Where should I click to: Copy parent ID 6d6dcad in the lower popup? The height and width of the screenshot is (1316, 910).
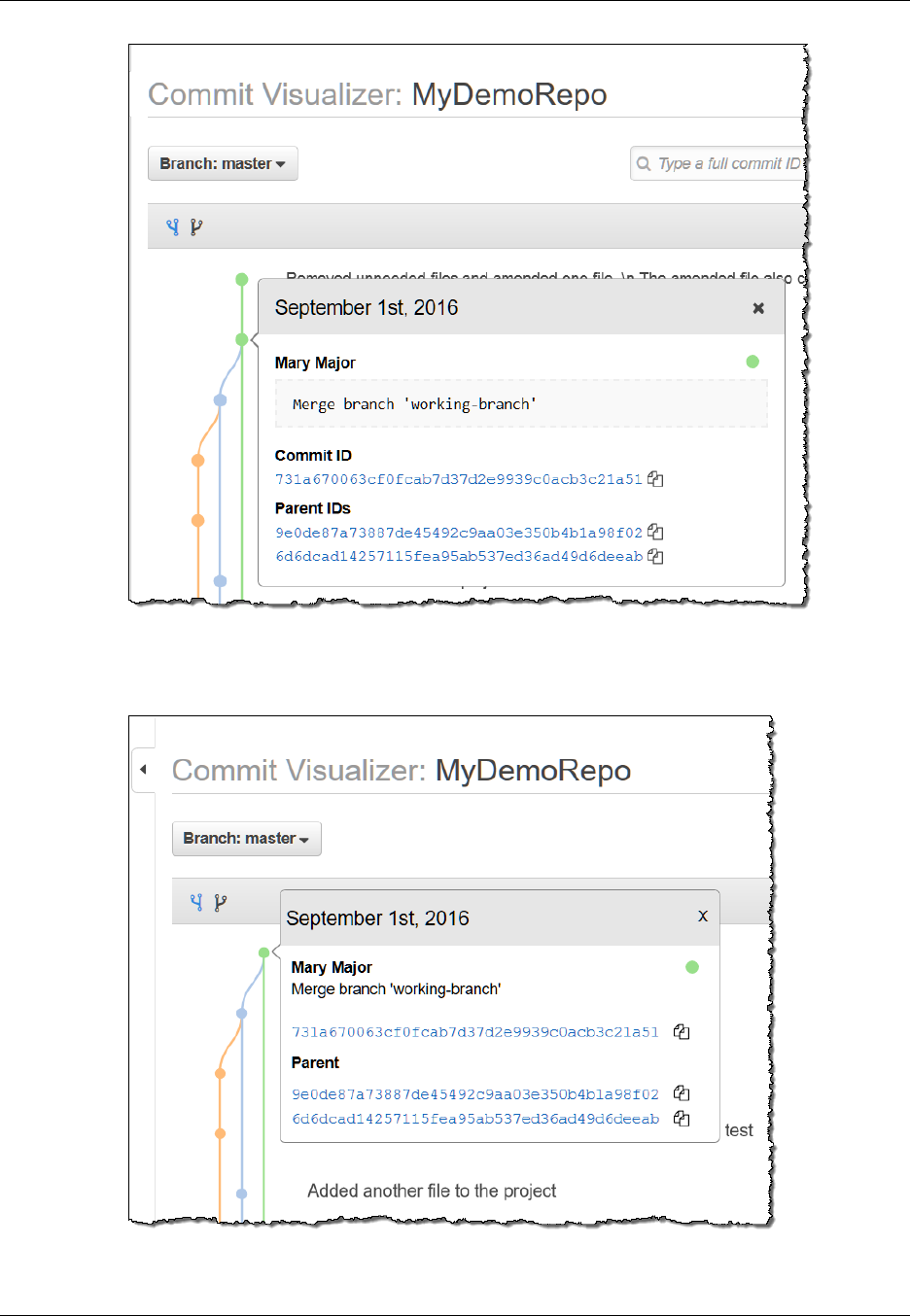682,1119
